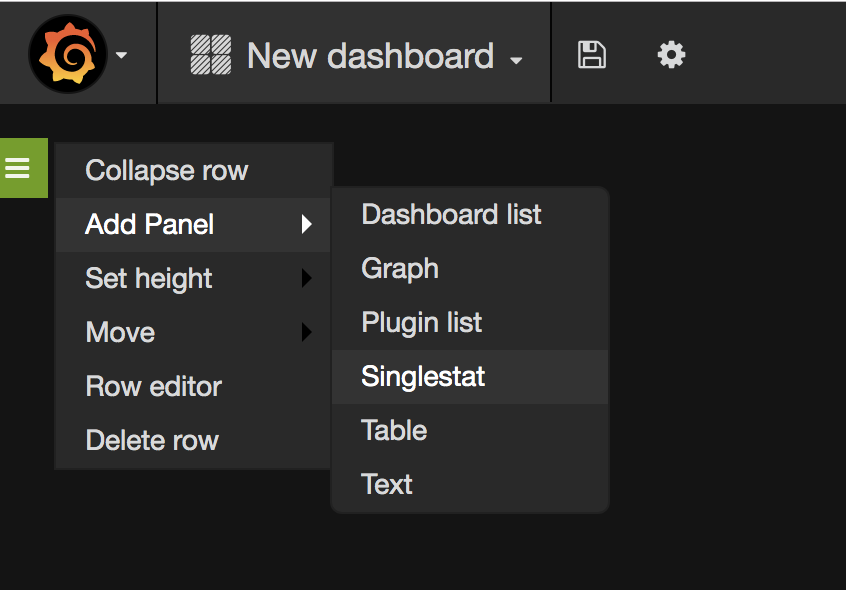Expand the Move submenu arrow
This screenshot has width=846, height=590.
click(x=306, y=332)
